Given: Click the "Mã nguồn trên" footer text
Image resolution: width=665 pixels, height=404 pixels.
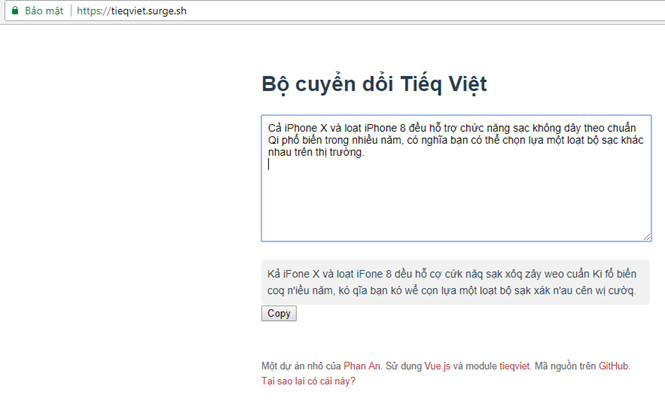Looking at the screenshot, I should [x=563, y=366].
